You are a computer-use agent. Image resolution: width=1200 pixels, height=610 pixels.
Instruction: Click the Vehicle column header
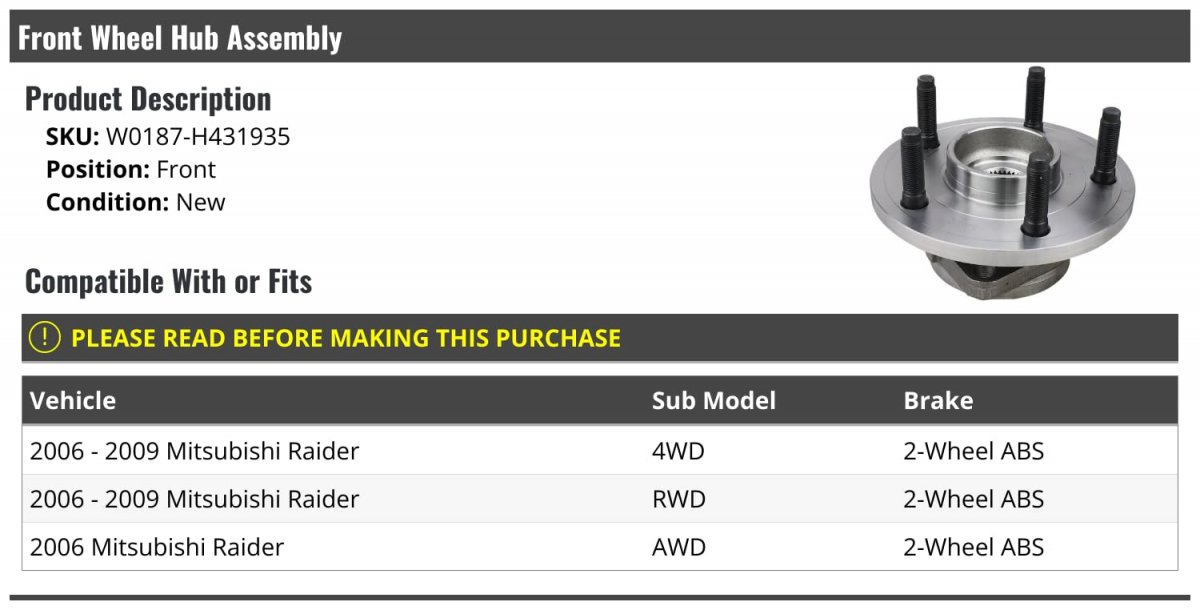pos(73,400)
